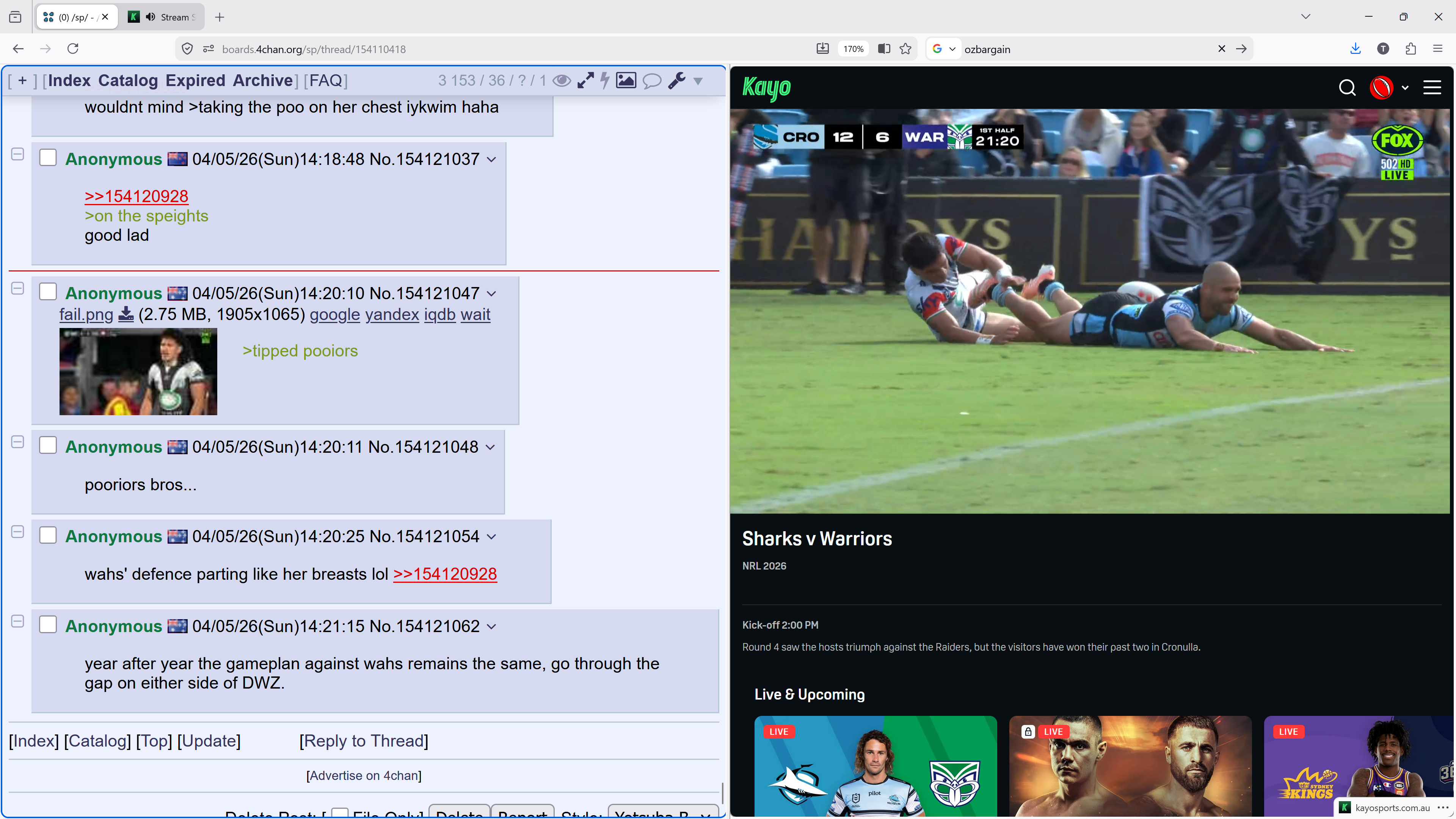Click Reply to Thread link
The height and width of the screenshot is (819, 1456).
(364, 741)
